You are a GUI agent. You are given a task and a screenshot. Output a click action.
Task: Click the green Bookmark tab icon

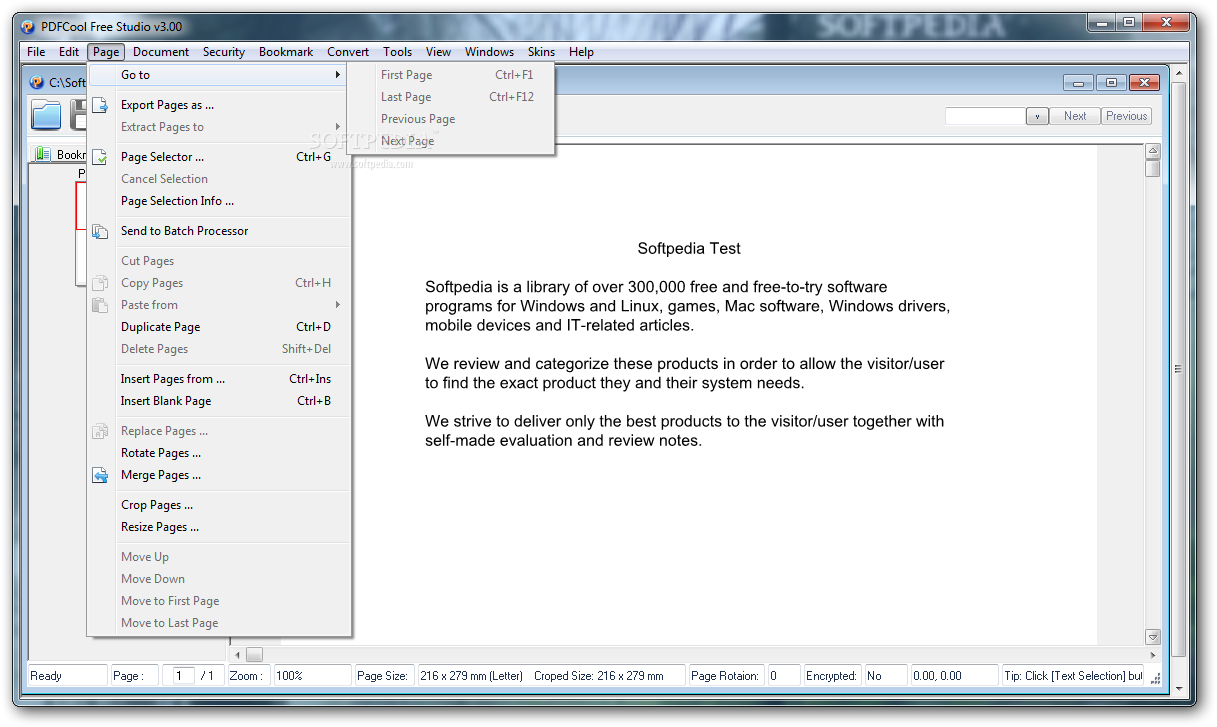coord(43,154)
